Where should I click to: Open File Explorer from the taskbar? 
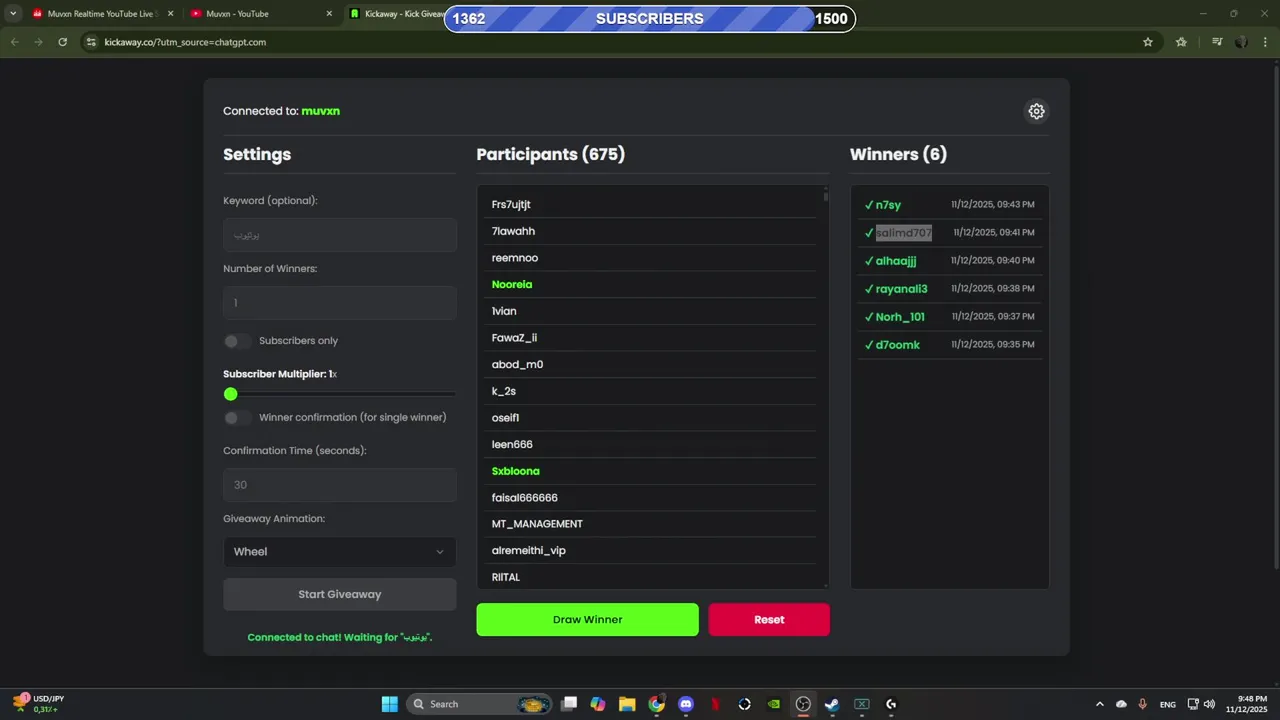pyautogui.click(x=627, y=704)
